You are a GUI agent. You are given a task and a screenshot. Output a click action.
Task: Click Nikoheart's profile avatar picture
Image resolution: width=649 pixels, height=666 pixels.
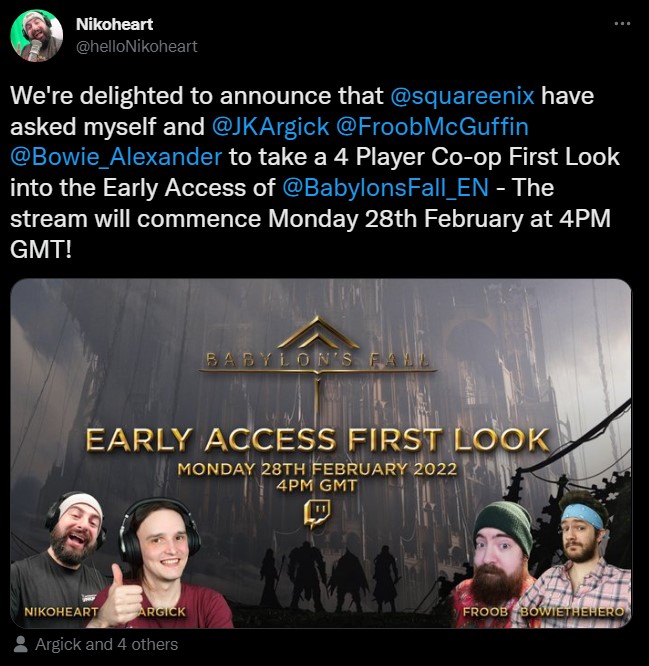coord(37,36)
